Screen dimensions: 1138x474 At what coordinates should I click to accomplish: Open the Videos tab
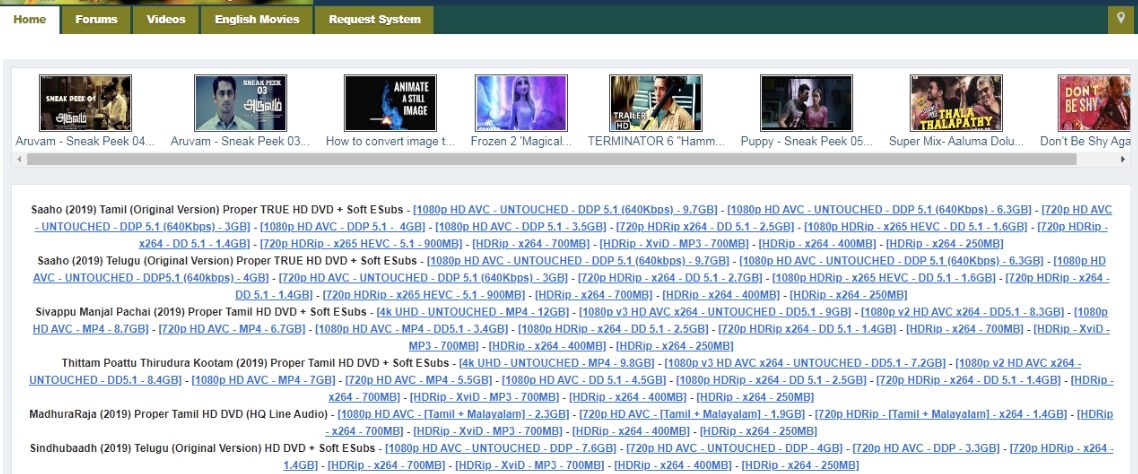[166, 20]
